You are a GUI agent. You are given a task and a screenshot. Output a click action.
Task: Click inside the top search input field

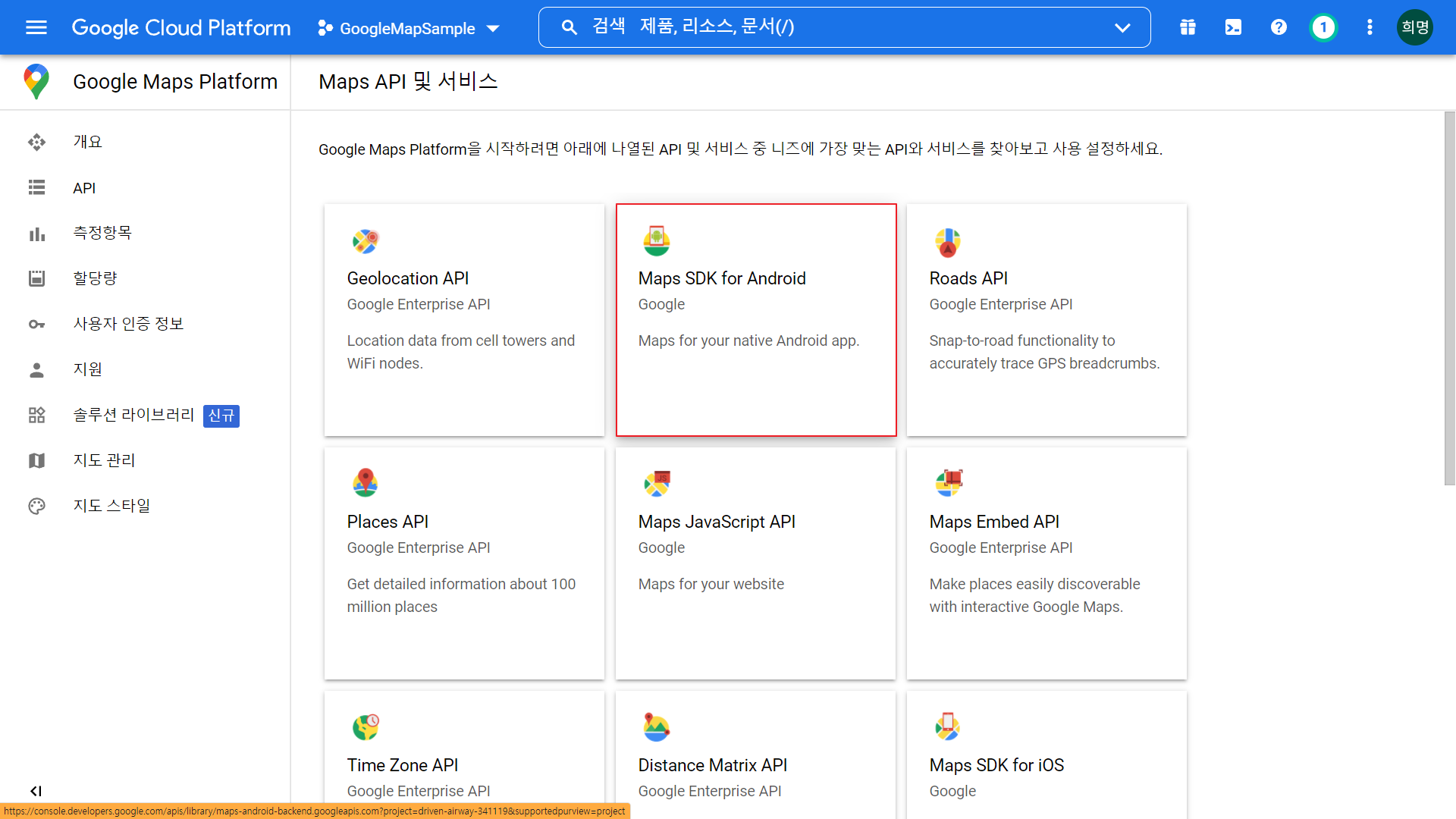click(834, 27)
